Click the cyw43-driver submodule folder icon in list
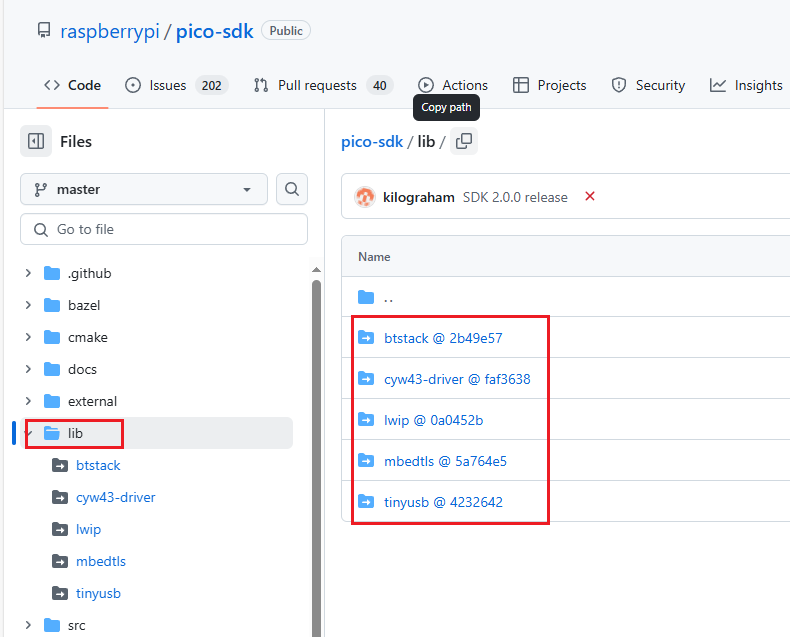 [x=366, y=378]
